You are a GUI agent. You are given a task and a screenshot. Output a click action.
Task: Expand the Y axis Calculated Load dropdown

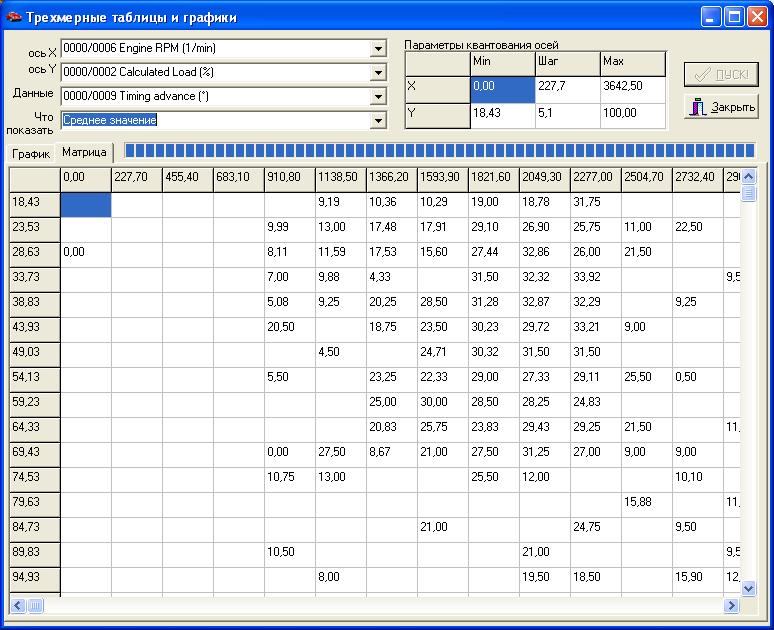pos(378,72)
